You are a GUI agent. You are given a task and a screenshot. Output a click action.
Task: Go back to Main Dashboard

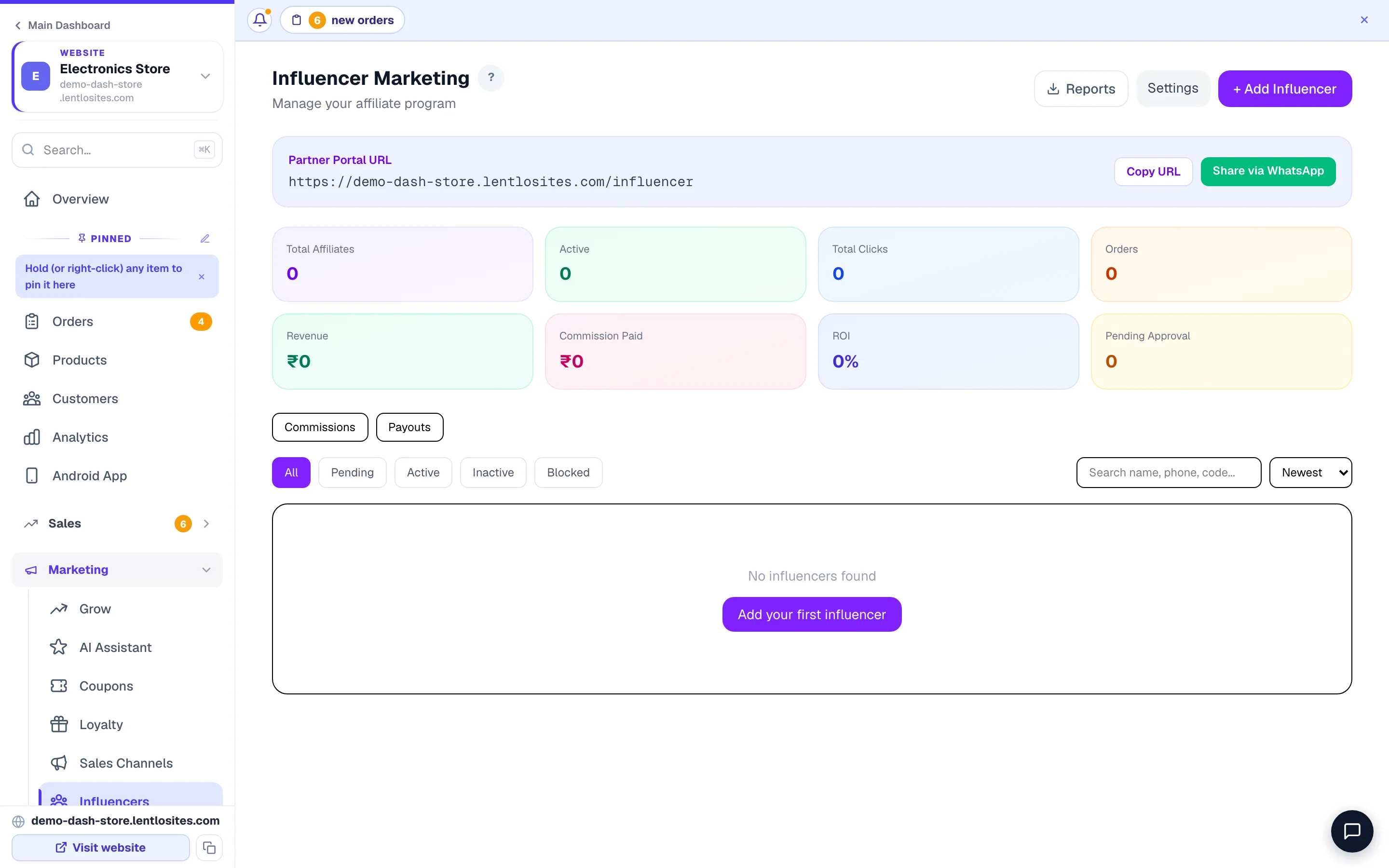[63, 25]
